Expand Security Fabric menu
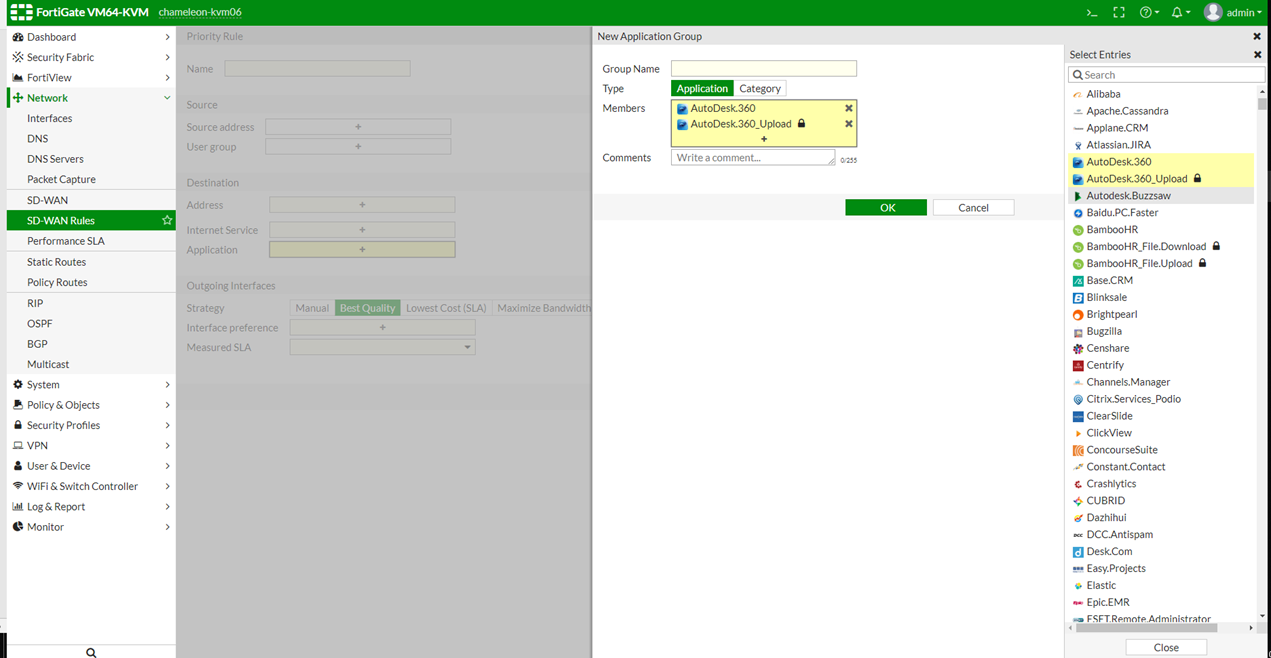Image resolution: width=1271 pixels, height=658 pixels. [x=91, y=57]
